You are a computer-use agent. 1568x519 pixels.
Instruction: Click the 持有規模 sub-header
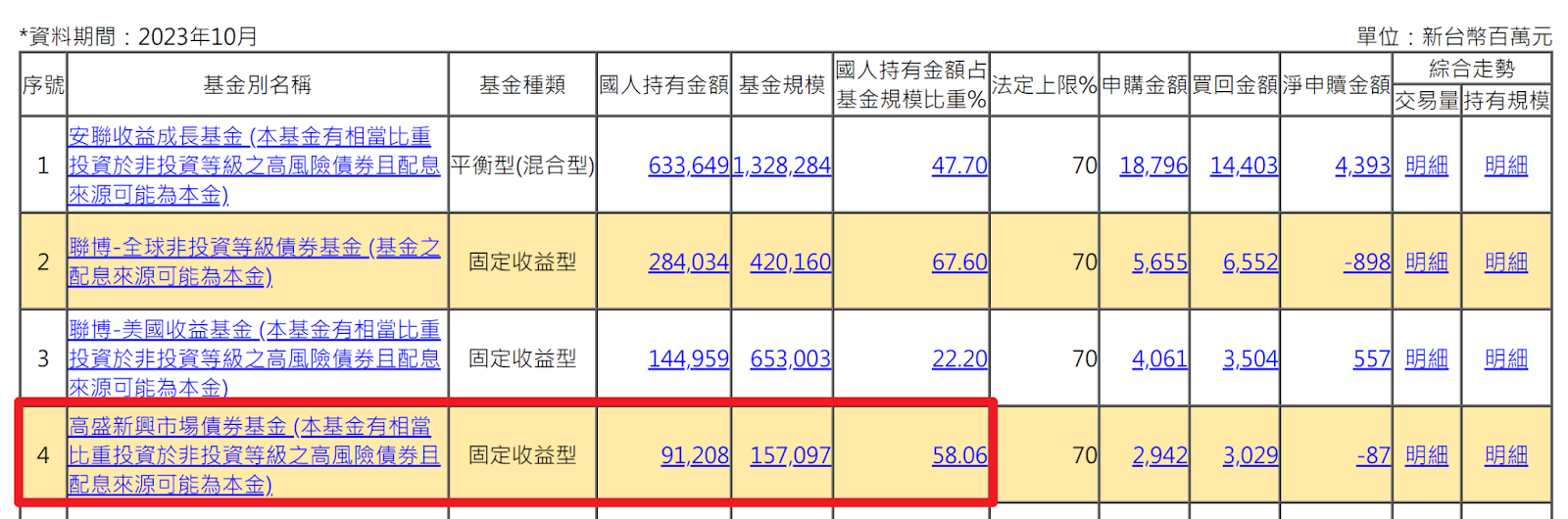[1506, 100]
